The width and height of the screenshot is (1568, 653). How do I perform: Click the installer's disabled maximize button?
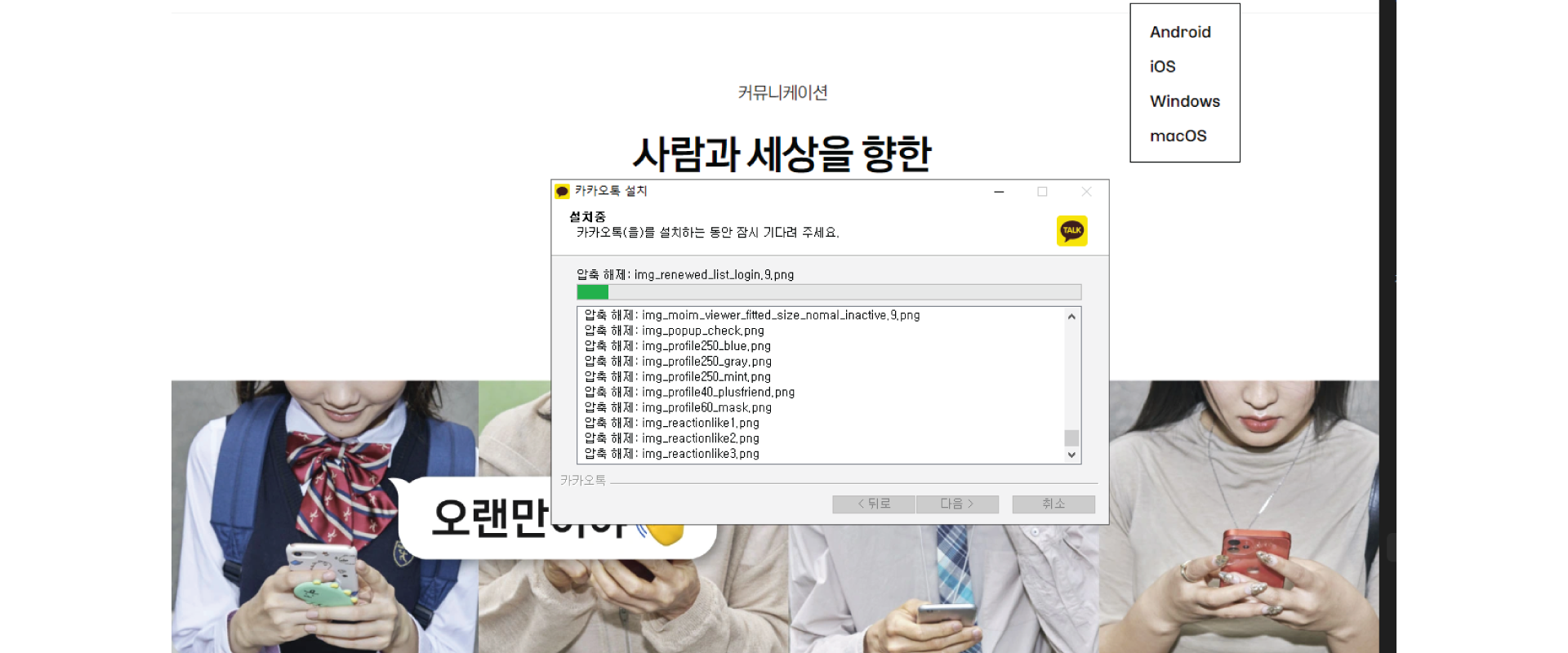1042,191
